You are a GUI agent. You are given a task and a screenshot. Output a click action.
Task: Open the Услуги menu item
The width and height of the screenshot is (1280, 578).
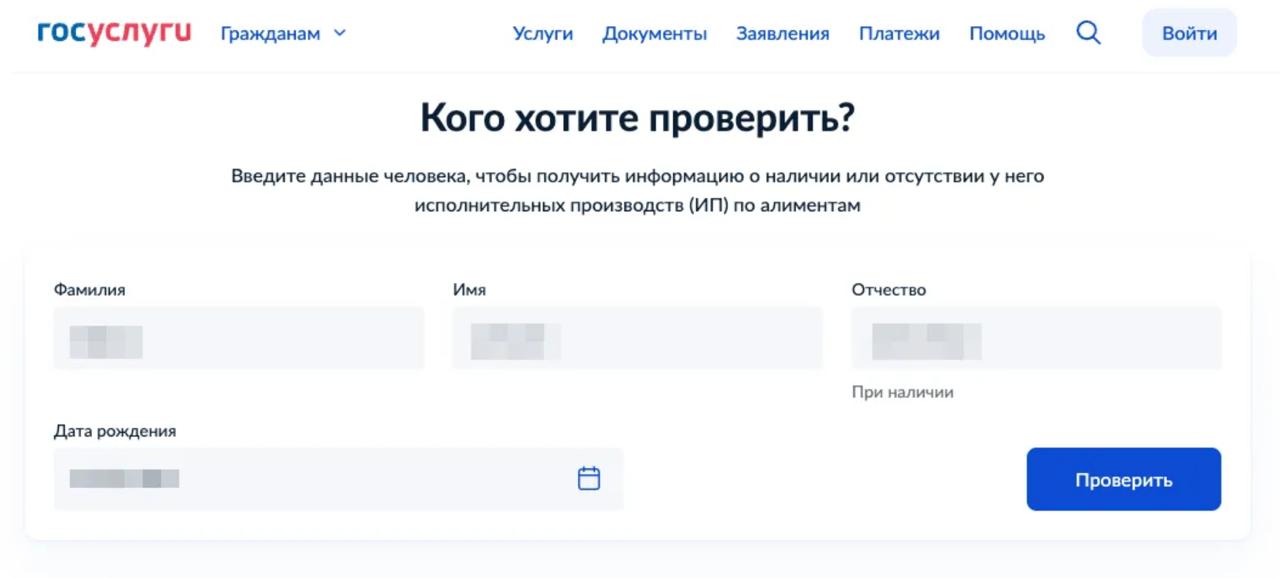(x=542, y=33)
